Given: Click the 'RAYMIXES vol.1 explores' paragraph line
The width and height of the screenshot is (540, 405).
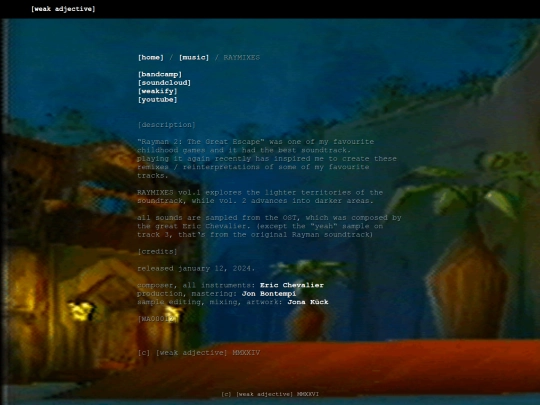Looking at the screenshot, I should (260, 192).
